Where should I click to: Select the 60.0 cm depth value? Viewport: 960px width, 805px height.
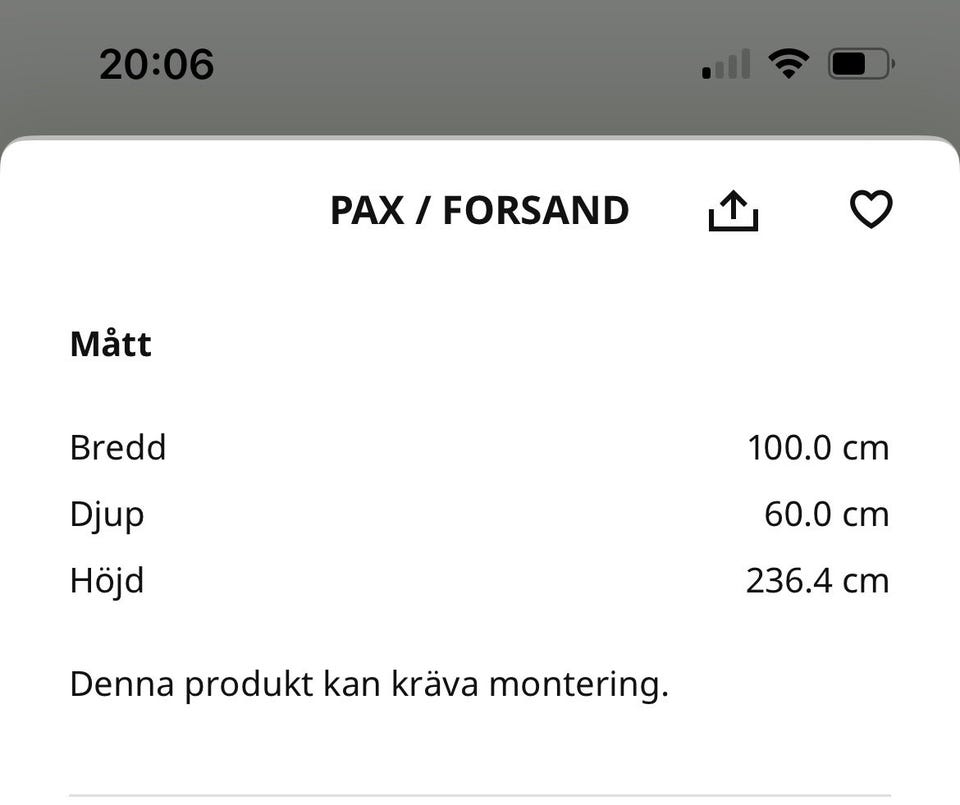826,514
